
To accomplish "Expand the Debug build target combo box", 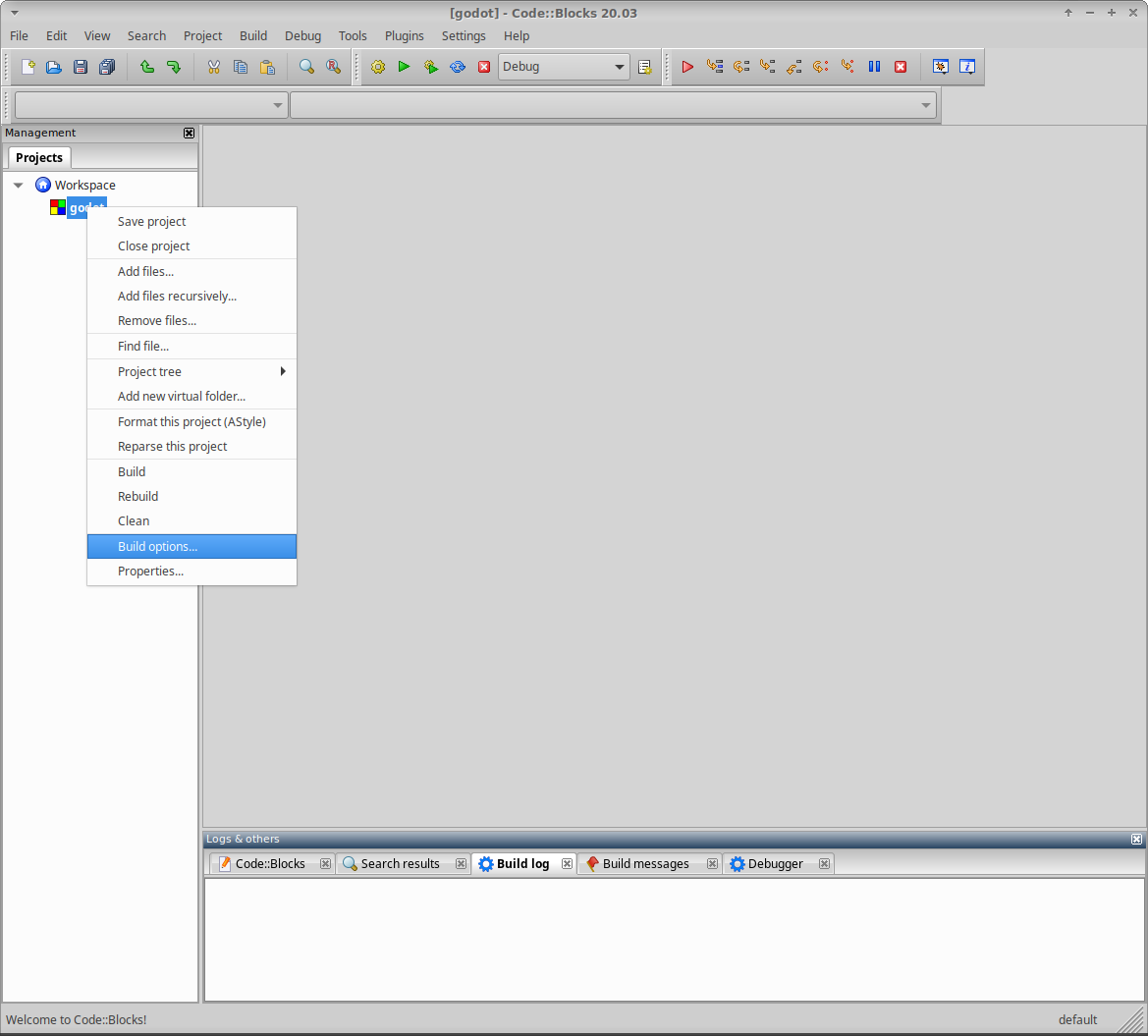I will click(x=618, y=67).
